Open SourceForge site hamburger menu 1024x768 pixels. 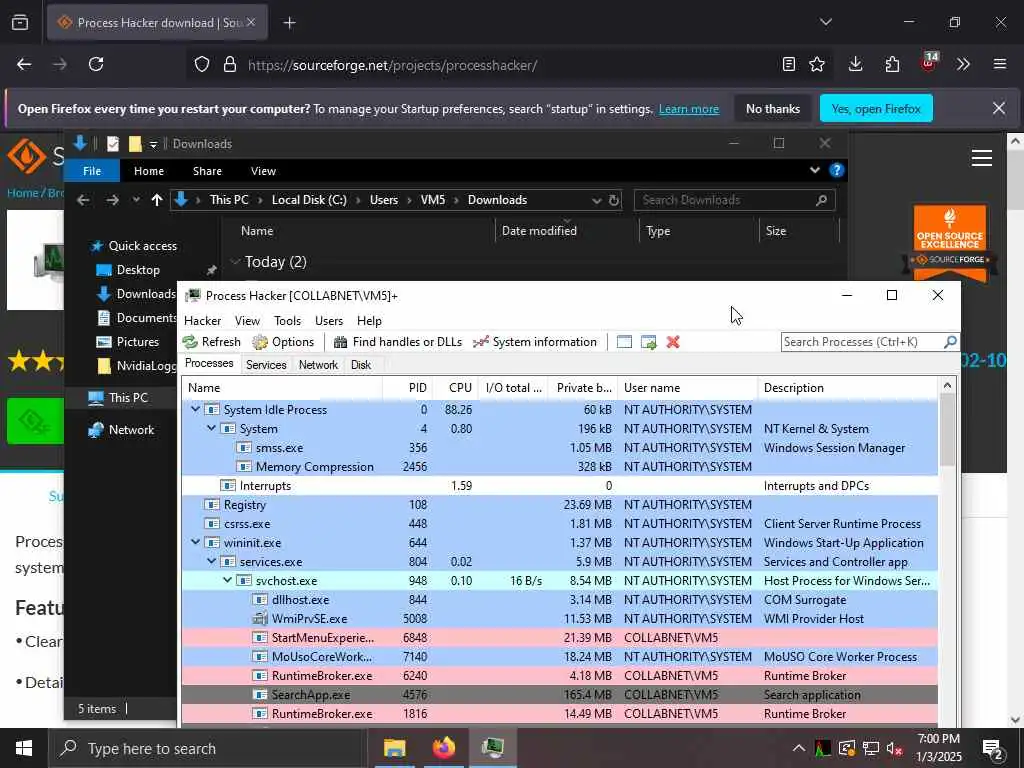pos(982,157)
